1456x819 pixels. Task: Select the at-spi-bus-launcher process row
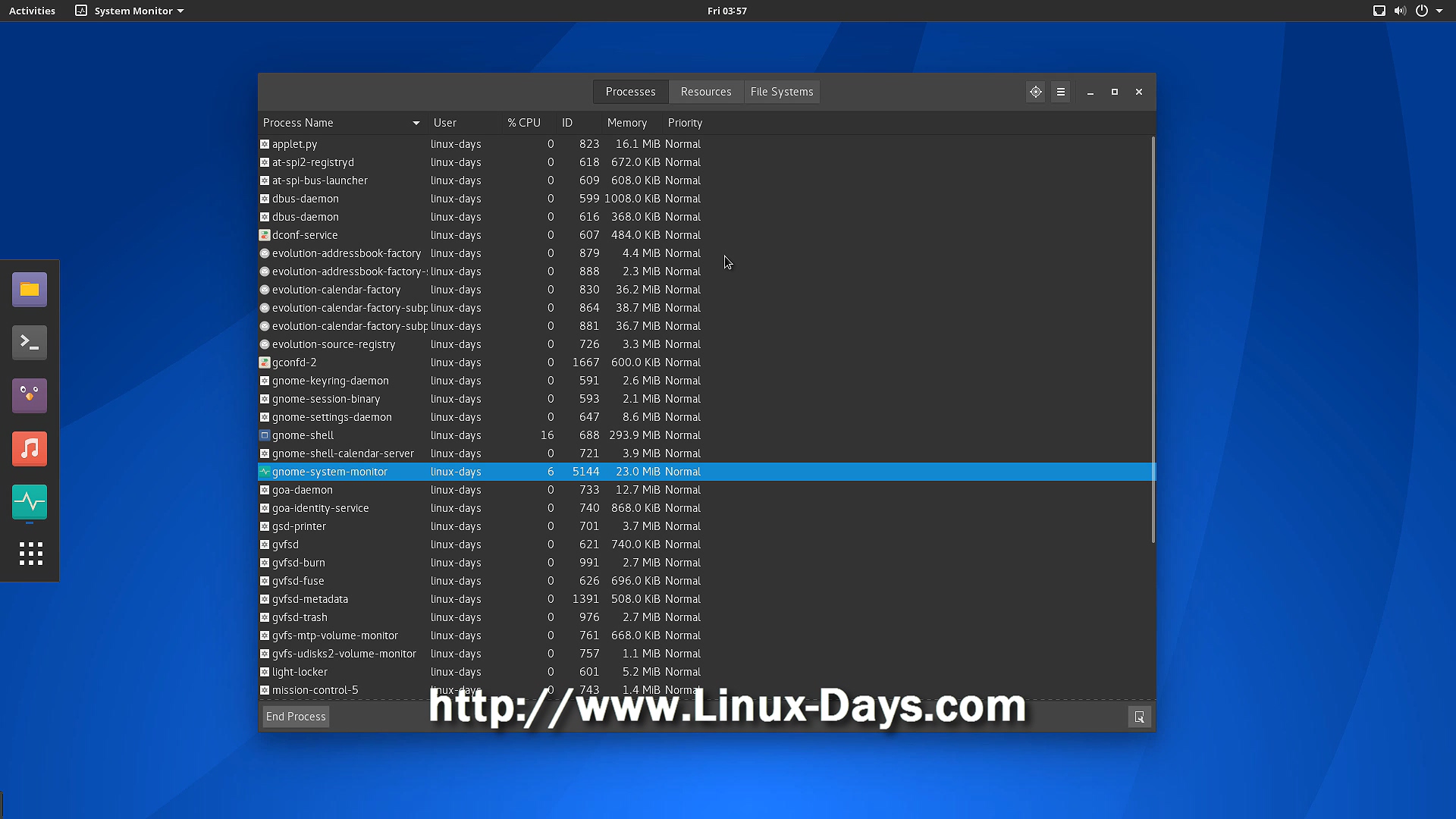coord(705,180)
